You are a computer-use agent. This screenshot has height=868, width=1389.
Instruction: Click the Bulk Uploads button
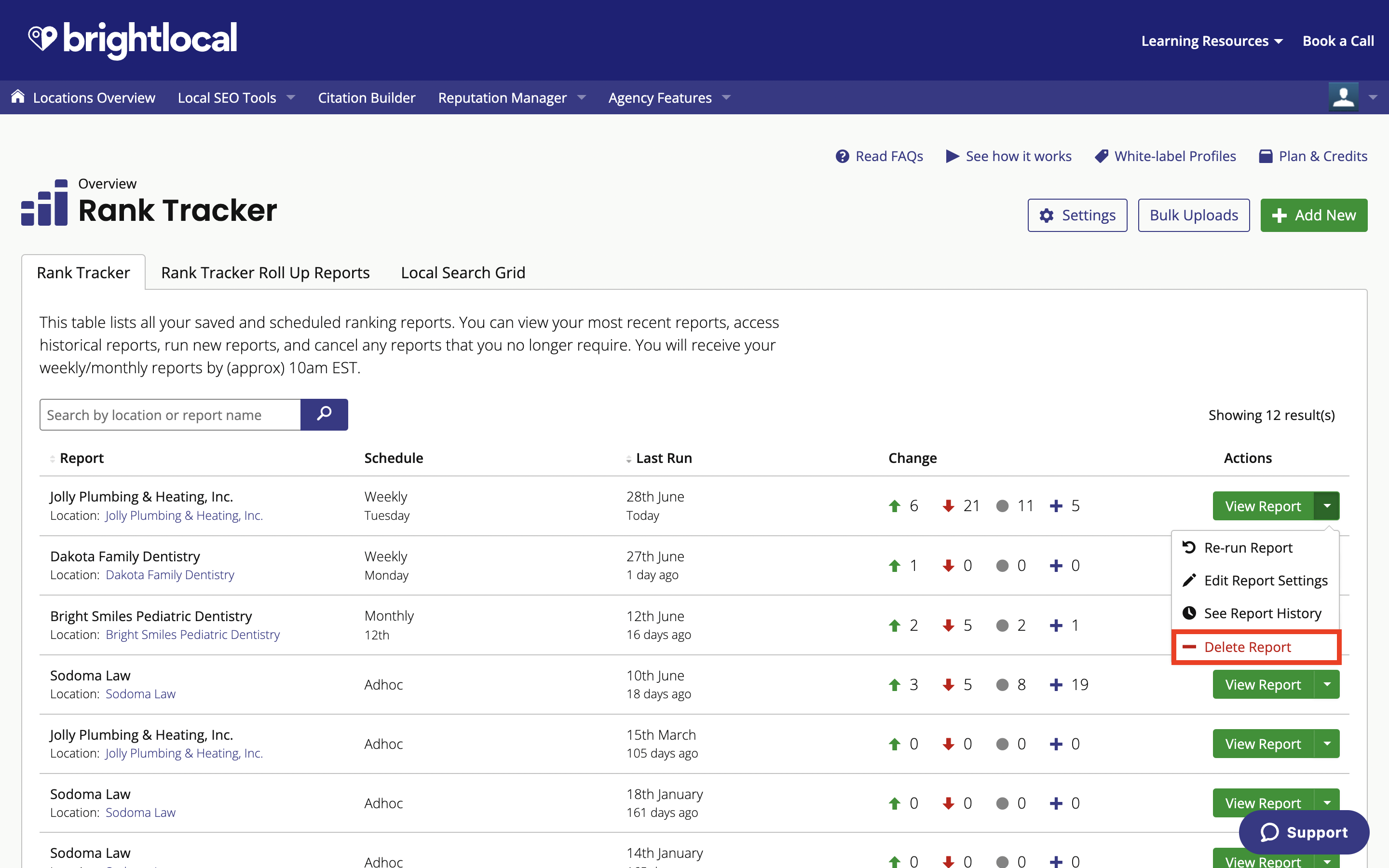coord(1194,215)
